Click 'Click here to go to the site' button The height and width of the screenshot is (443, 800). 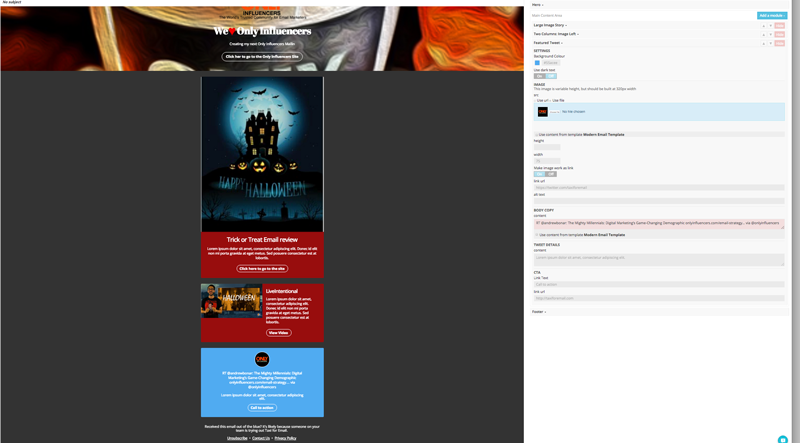262,268
